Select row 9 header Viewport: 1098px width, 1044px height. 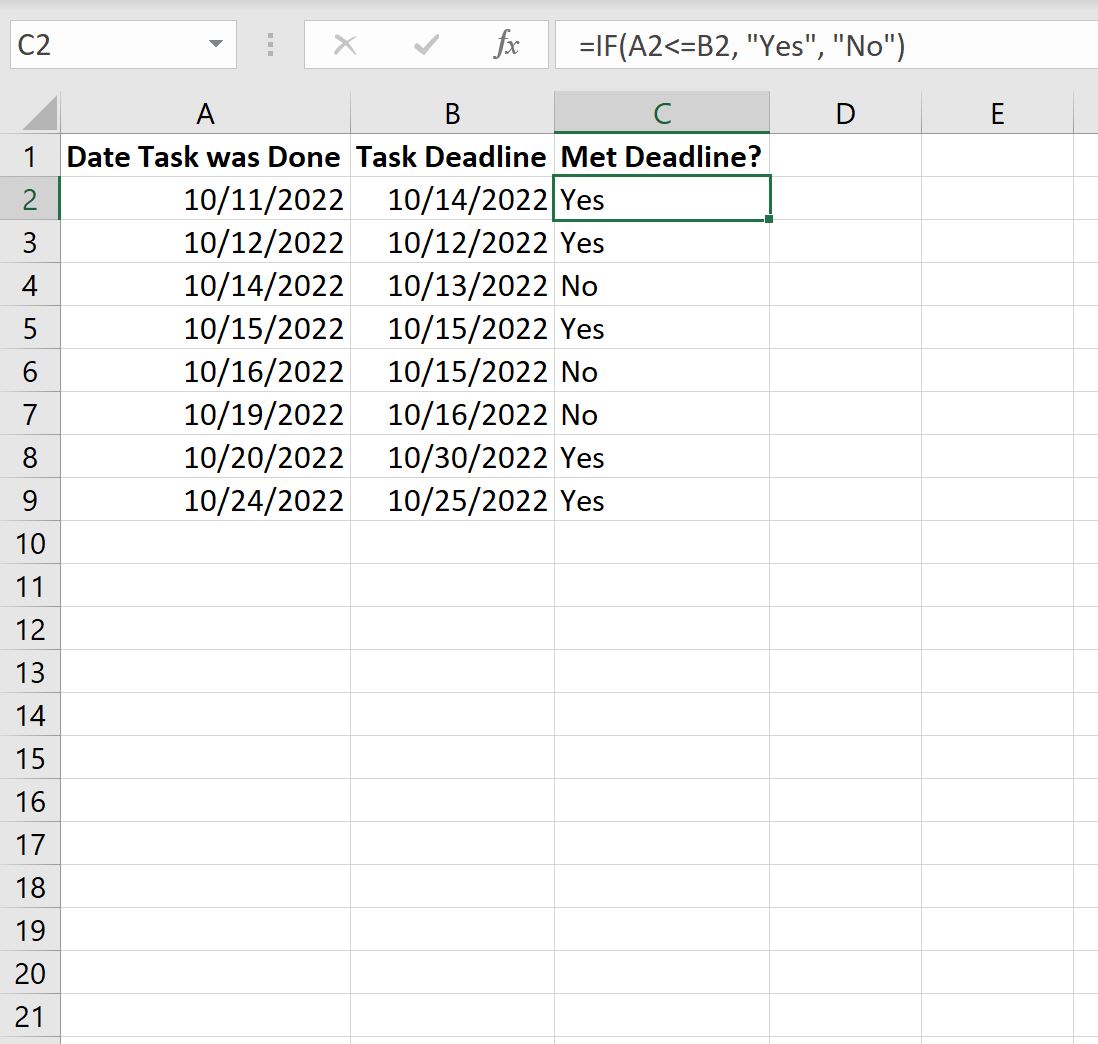(31, 500)
